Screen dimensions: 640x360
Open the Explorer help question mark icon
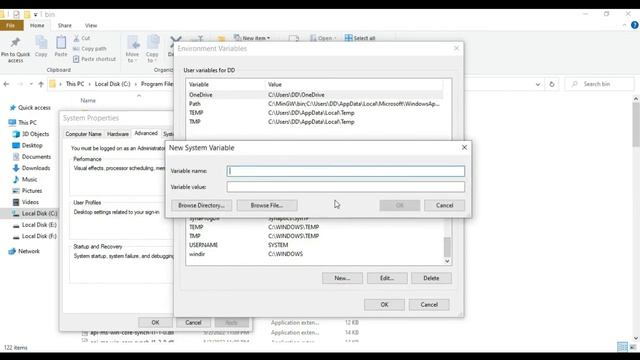(635, 25)
